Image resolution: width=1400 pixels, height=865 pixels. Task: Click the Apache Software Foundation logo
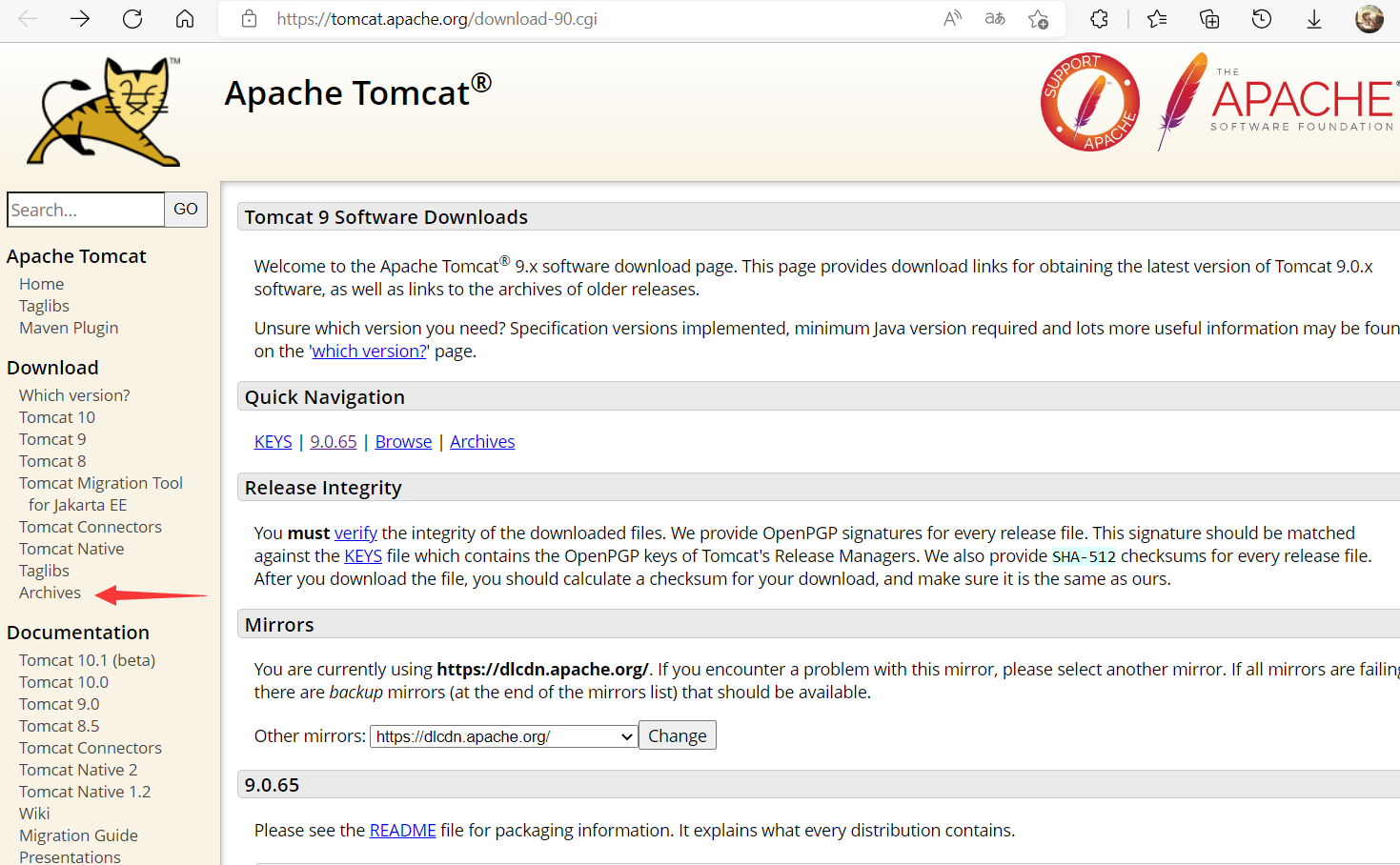(x=1277, y=102)
